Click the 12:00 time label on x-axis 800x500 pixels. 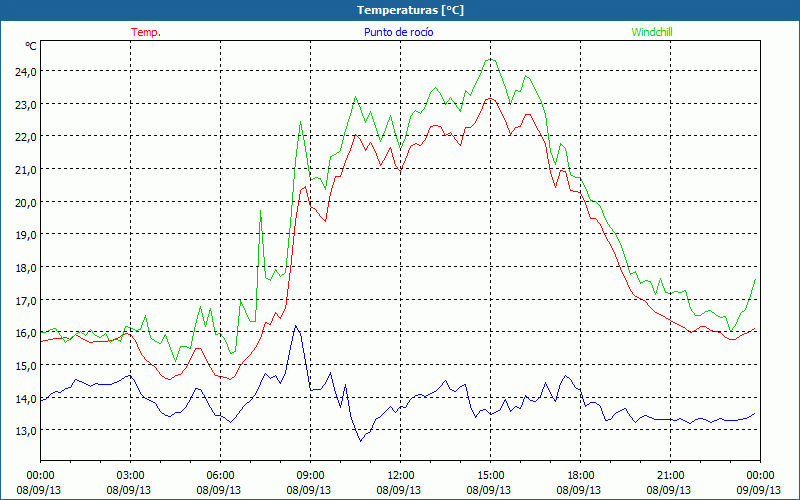[x=401, y=476]
